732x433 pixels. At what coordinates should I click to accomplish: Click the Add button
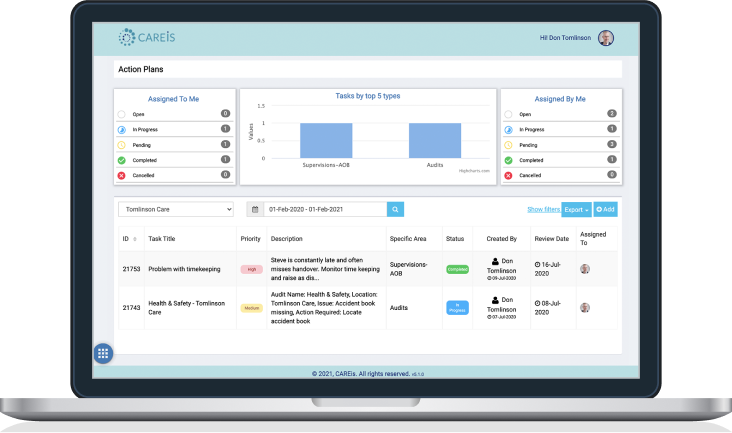tap(605, 210)
